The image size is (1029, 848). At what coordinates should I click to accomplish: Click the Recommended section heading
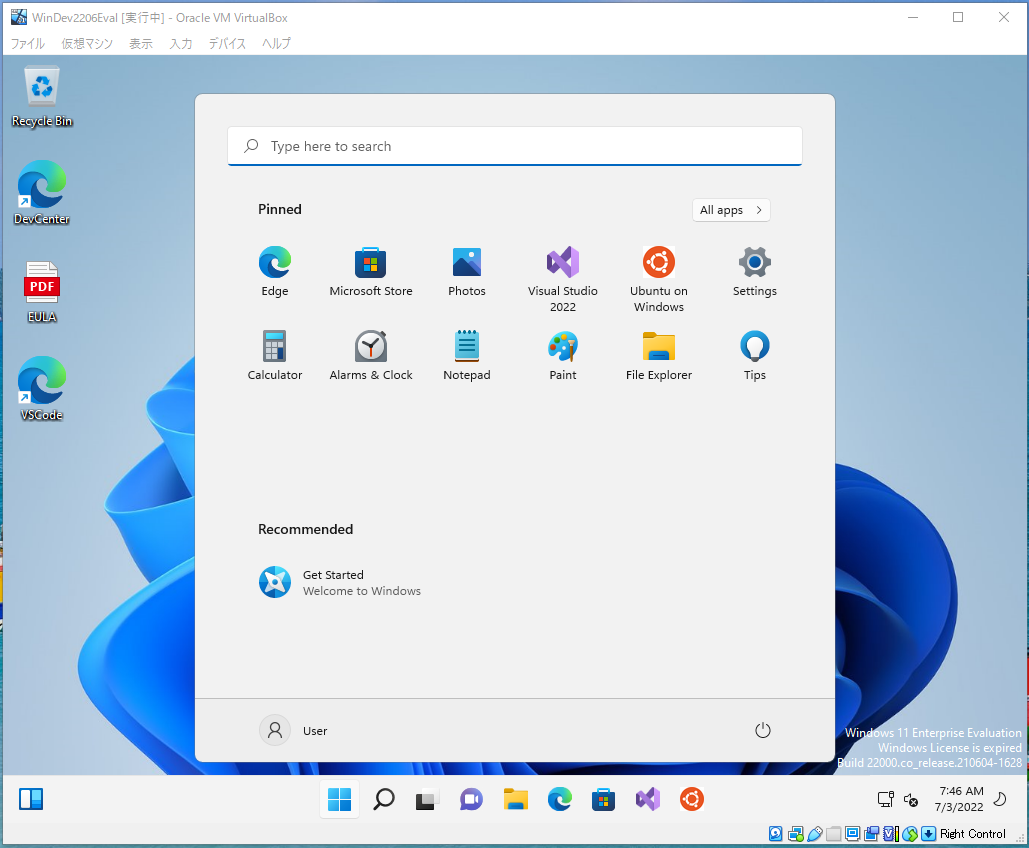tap(305, 529)
